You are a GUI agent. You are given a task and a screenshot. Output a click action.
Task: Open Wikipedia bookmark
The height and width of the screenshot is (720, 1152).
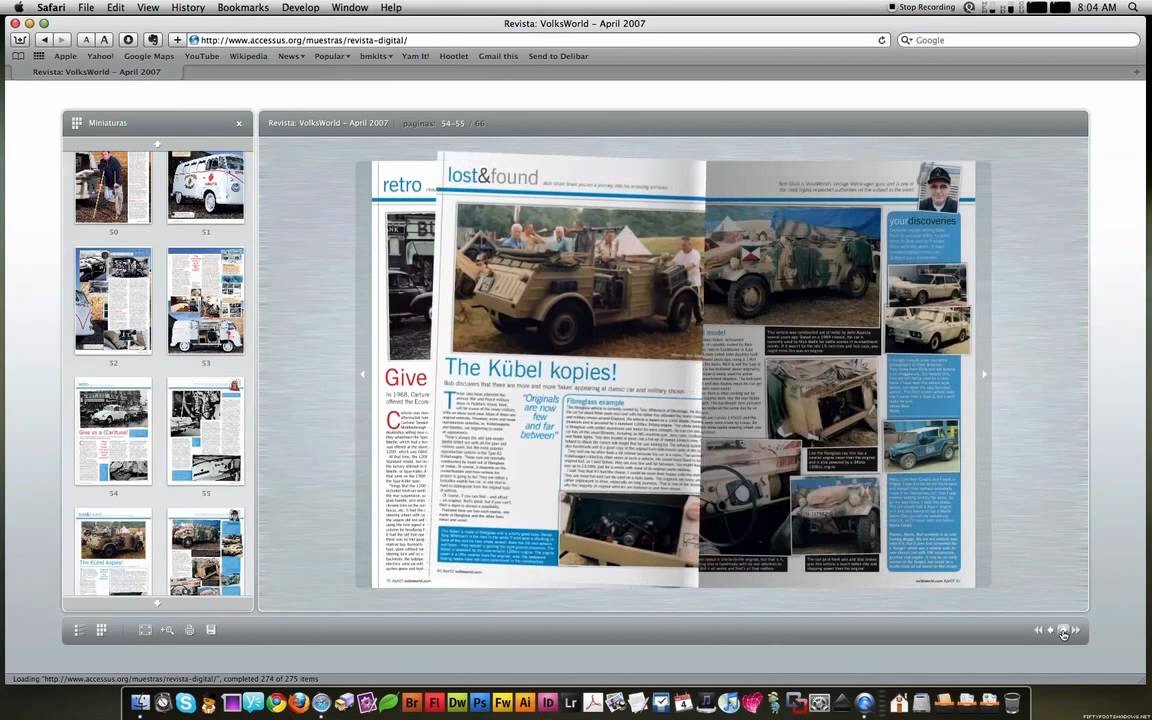pyautogui.click(x=248, y=56)
